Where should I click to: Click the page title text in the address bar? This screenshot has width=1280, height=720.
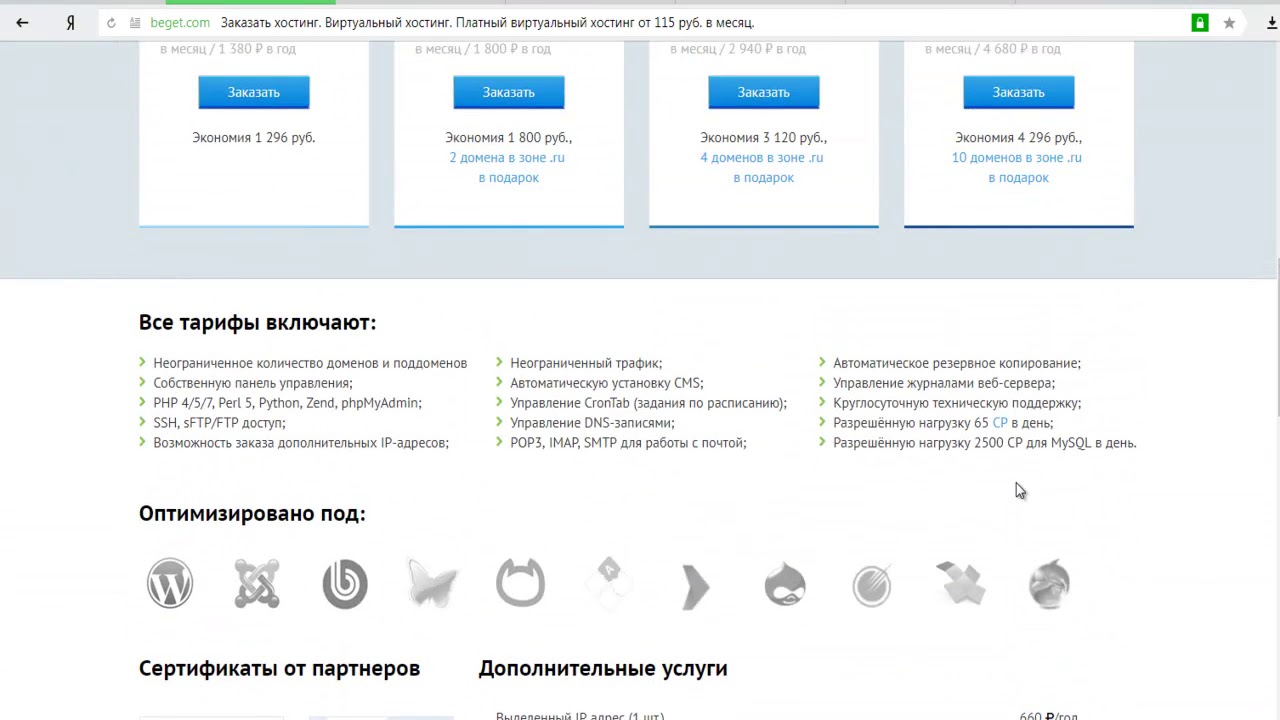coord(487,23)
